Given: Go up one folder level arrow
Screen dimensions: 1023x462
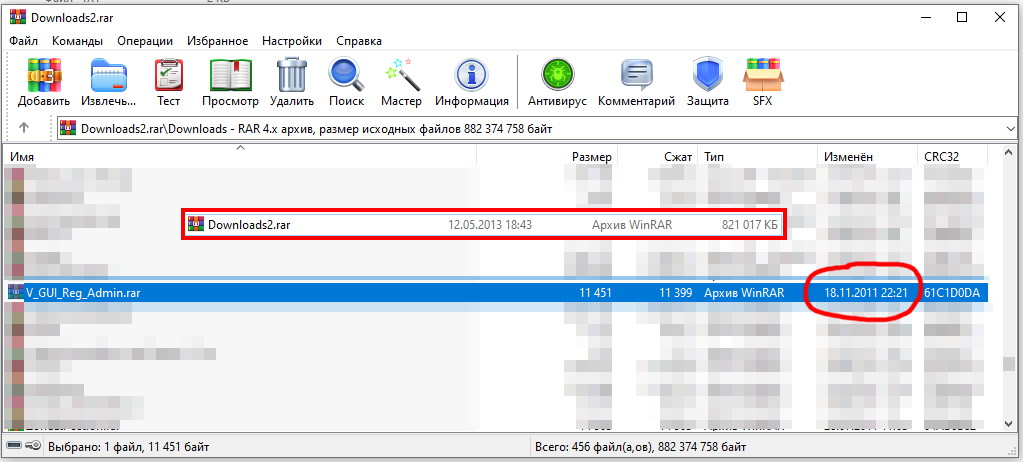Looking at the screenshot, I should pos(24,128).
